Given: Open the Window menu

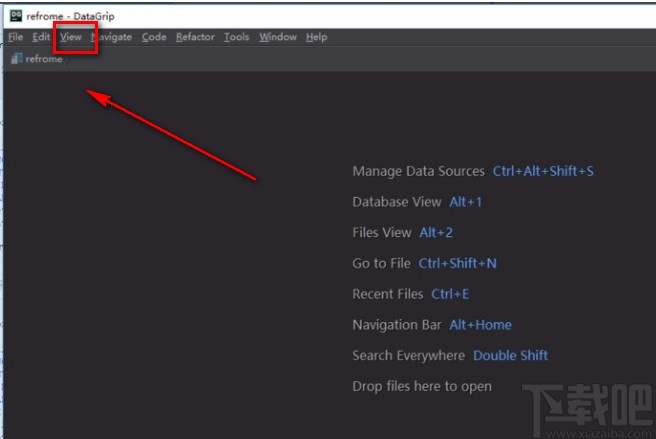Looking at the screenshot, I should [x=278, y=37].
